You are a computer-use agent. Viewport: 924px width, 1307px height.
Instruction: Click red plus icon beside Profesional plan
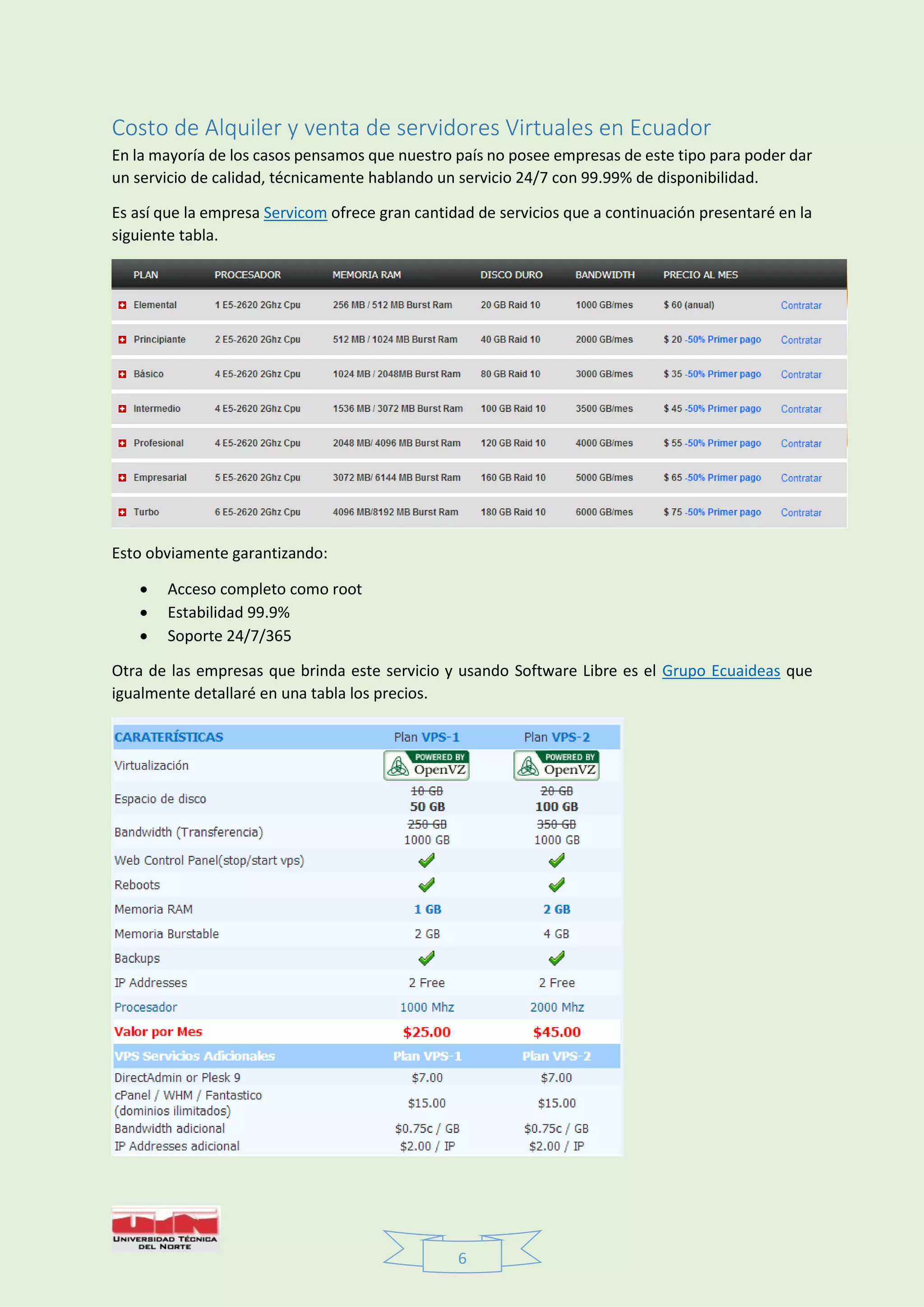tap(122, 444)
